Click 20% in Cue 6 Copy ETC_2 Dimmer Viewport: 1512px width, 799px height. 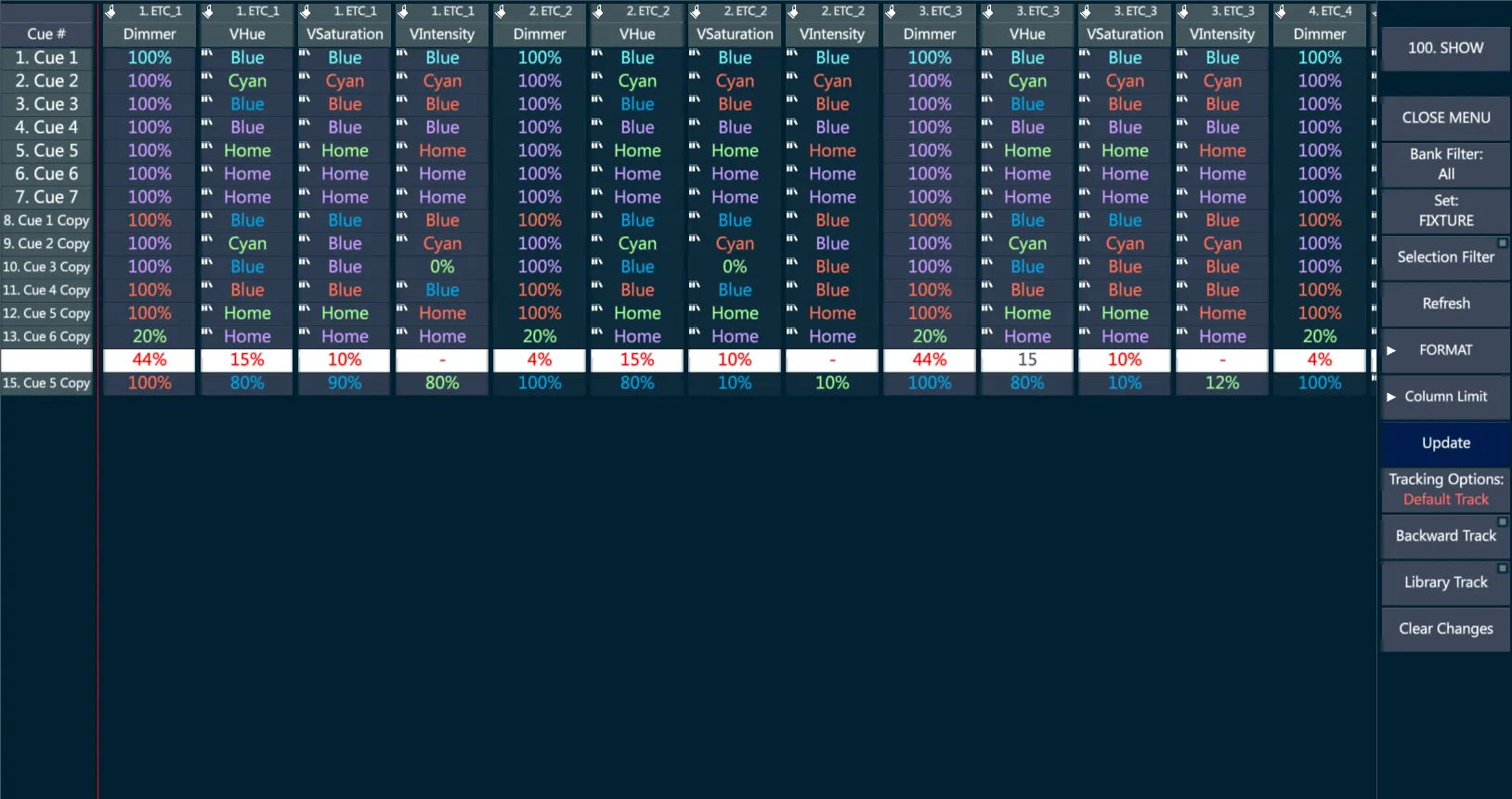(x=540, y=336)
